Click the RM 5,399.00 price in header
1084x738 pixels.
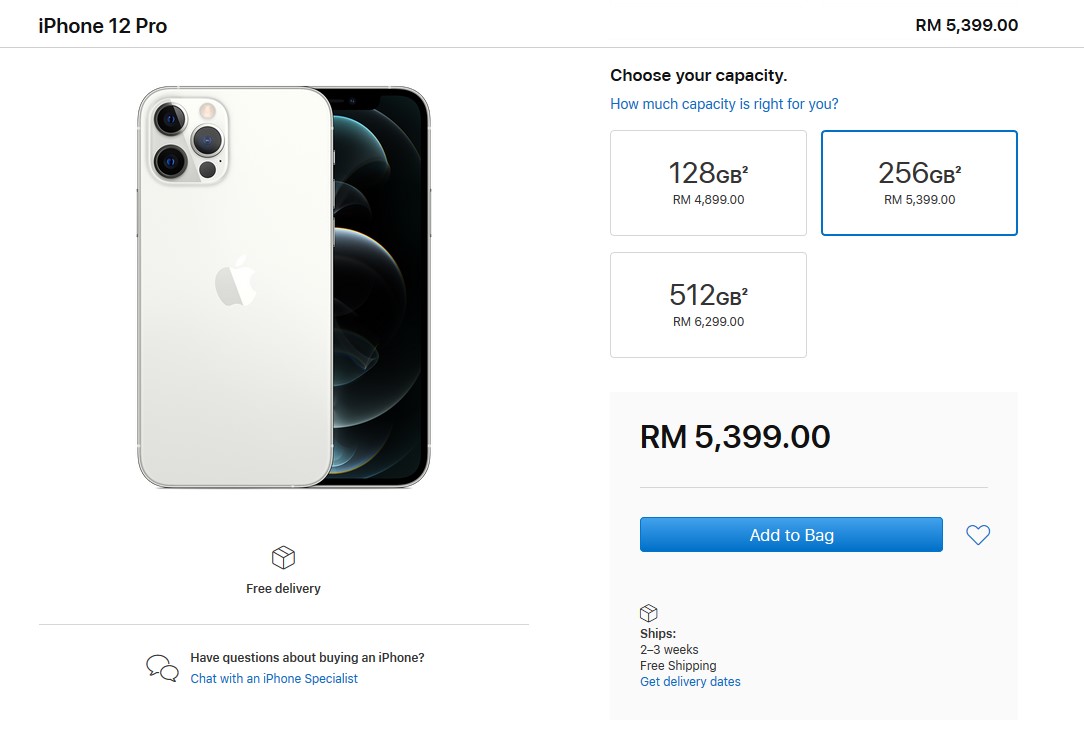pos(966,26)
